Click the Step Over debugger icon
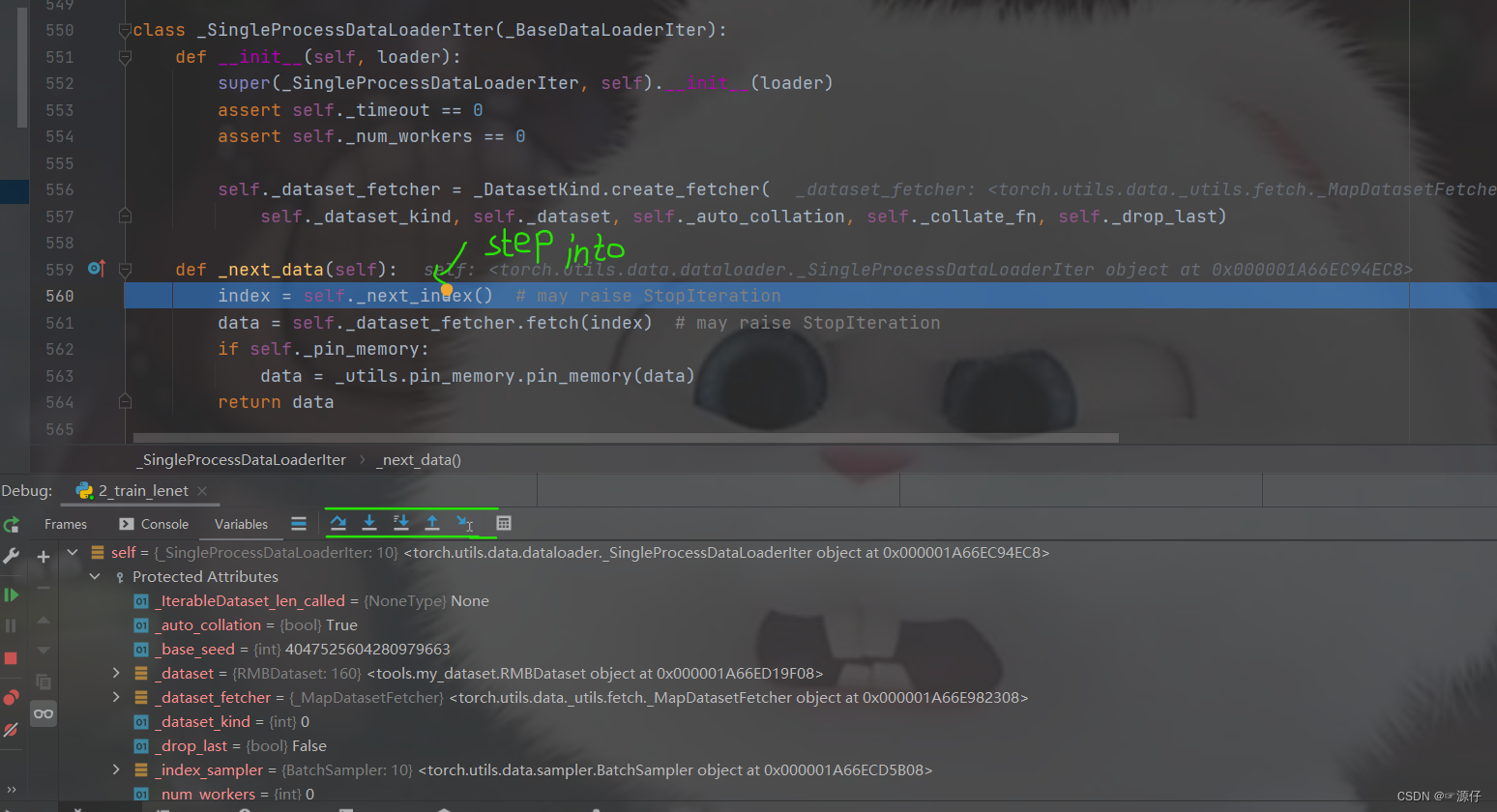Image resolution: width=1497 pixels, height=812 pixels. 338,523
